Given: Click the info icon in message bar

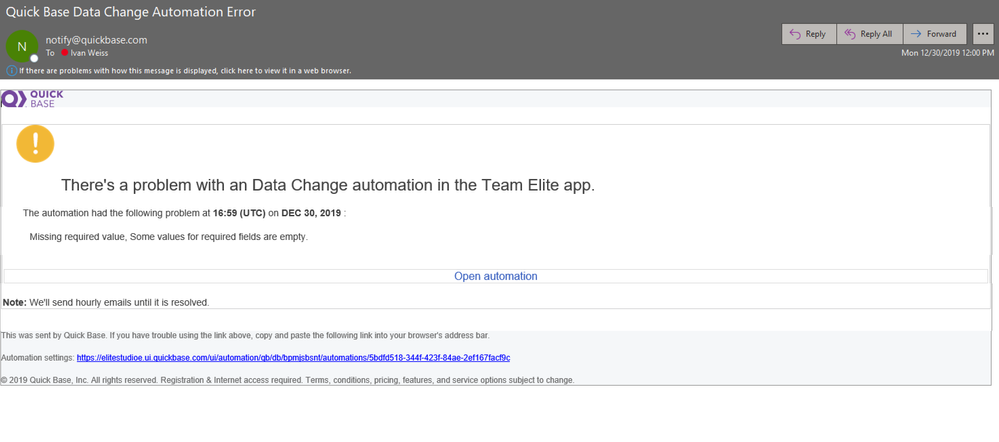Looking at the screenshot, I should point(11,70).
